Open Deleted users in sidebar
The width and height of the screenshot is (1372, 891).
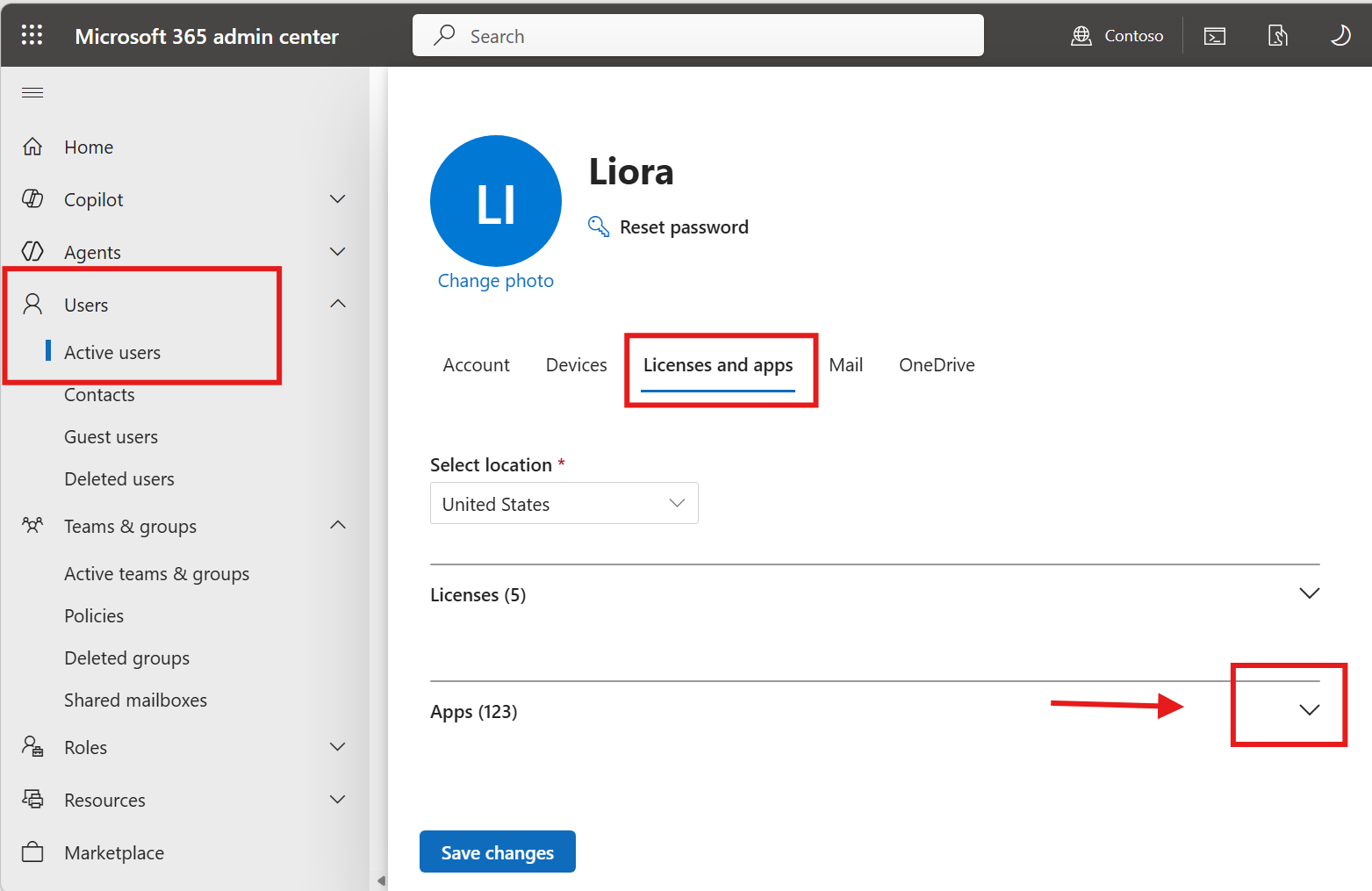(119, 478)
